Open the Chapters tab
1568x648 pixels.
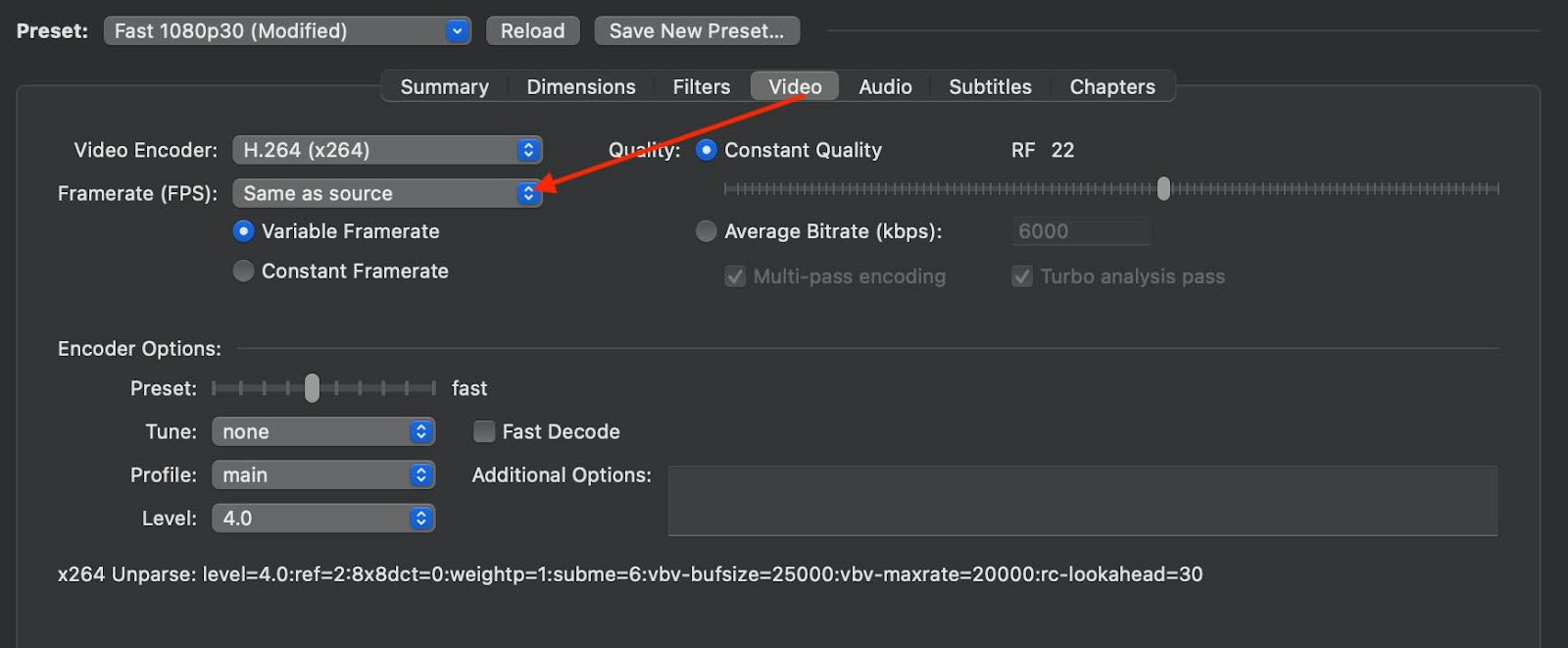[x=1112, y=87]
